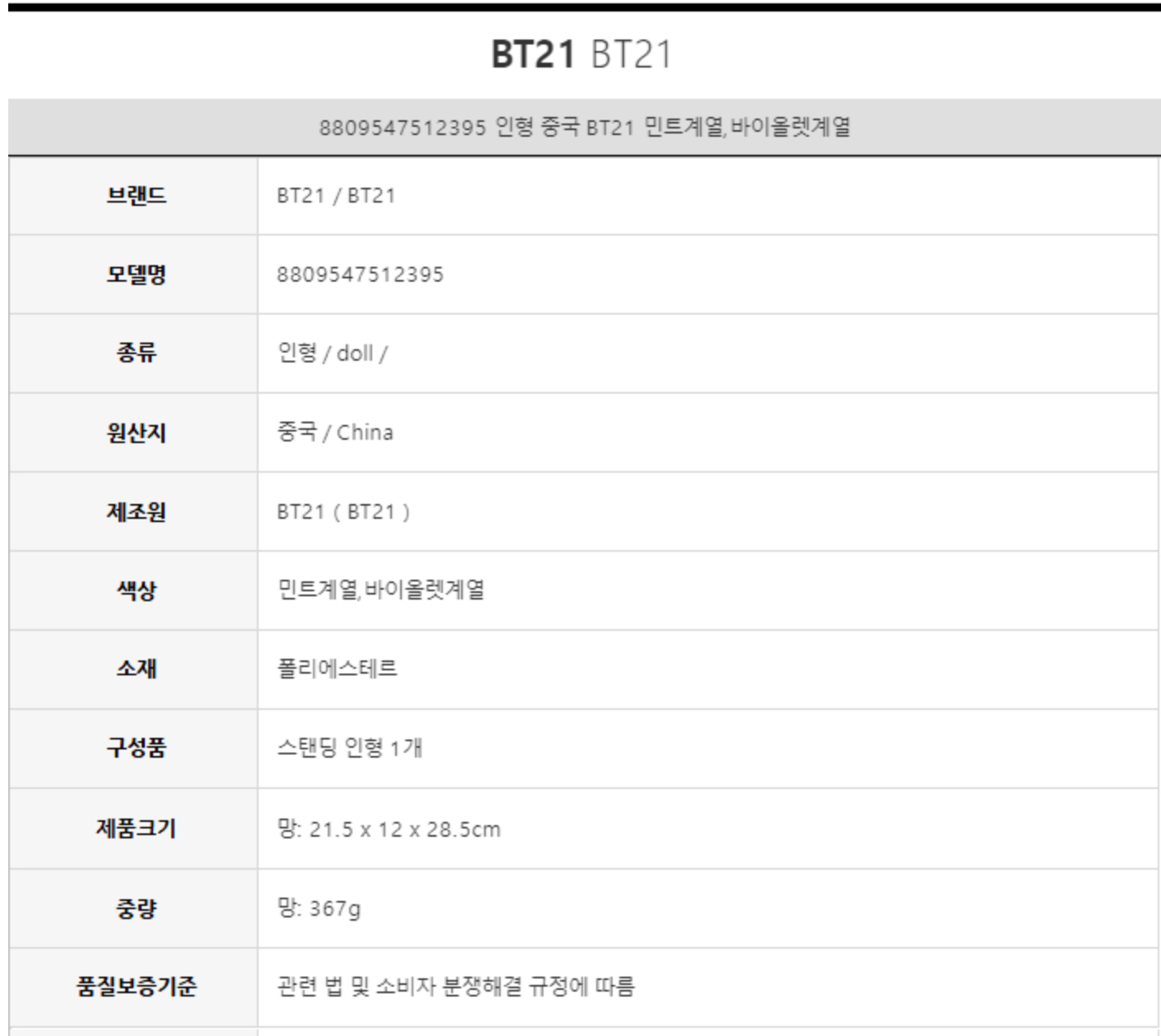Select the 스탠딩 인형 1개 value

350,748
